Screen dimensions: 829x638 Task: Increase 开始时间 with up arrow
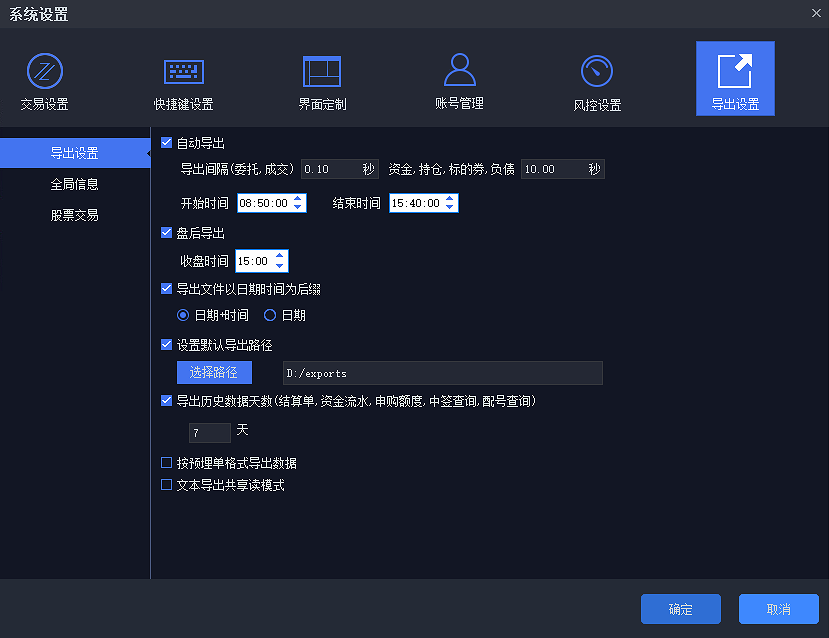[x=298, y=199]
